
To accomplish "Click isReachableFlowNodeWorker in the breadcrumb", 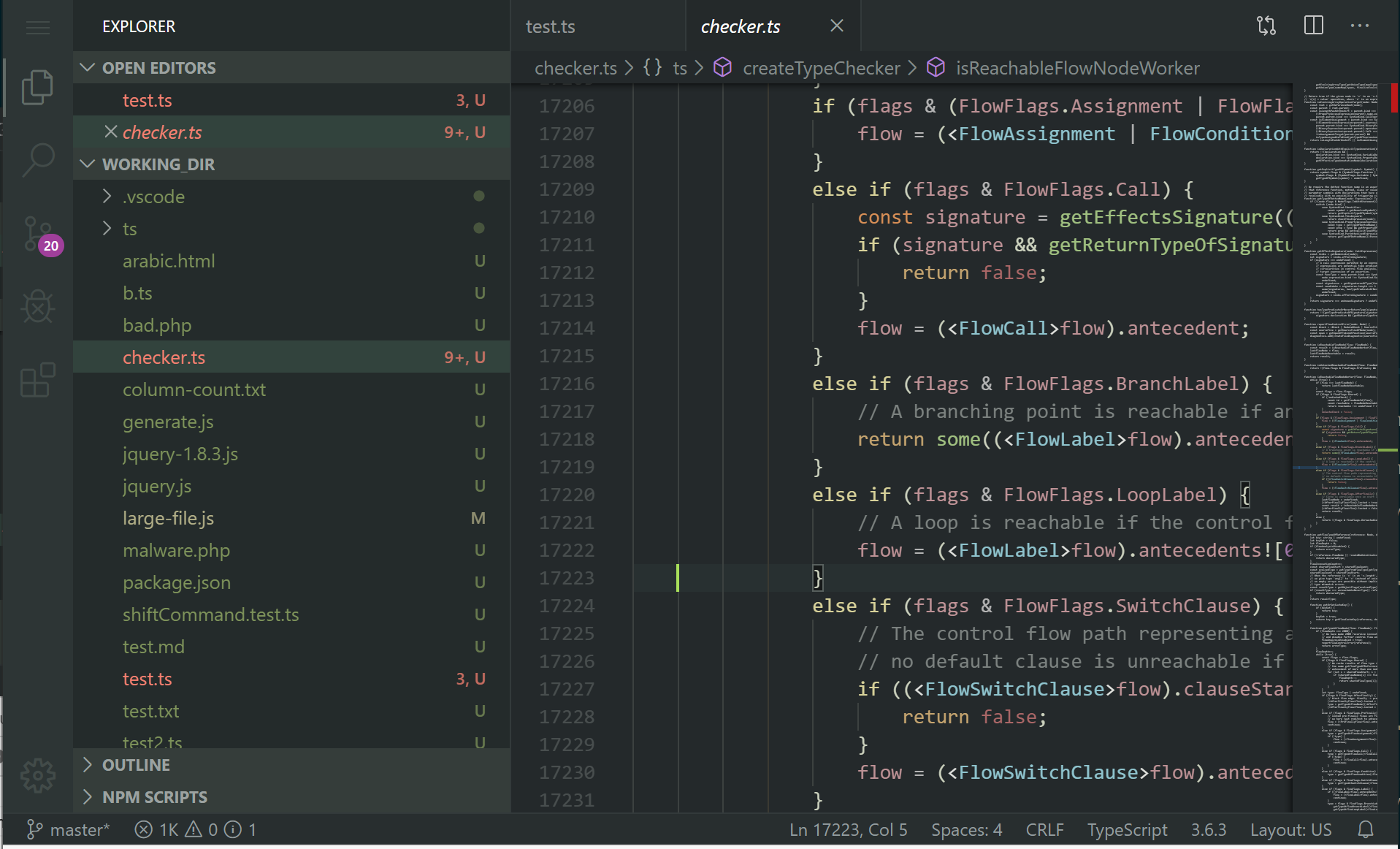I will click(x=1078, y=68).
